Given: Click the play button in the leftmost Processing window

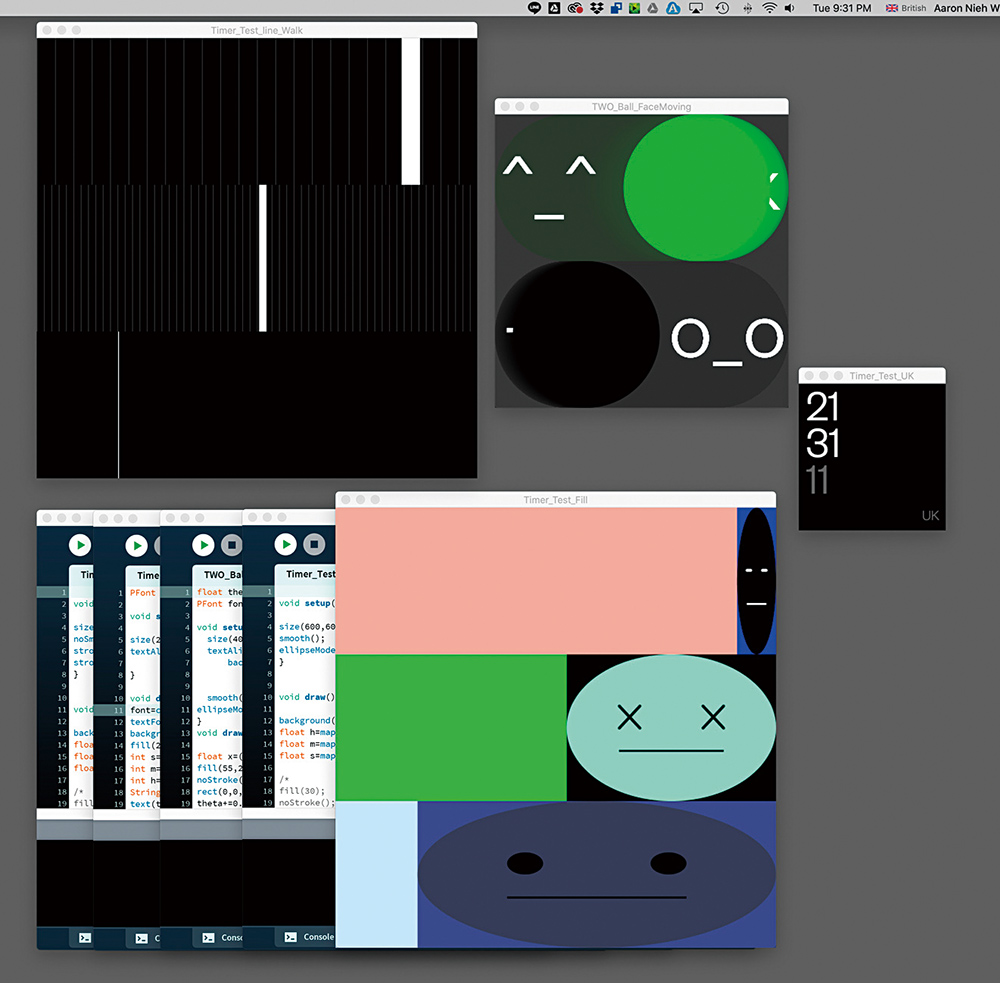Looking at the screenshot, I should (x=79, y=545).
